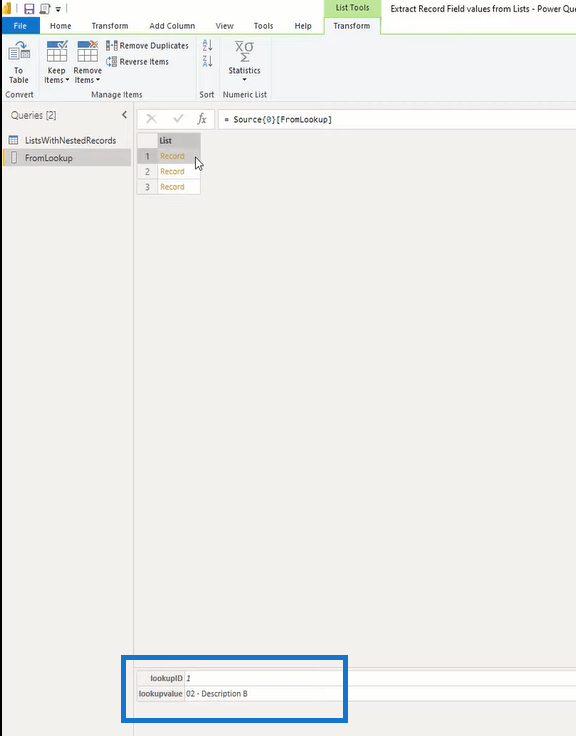This screenshot has height=736, width=576.
Task: Switch to the Home ribbon tab
Action: click(61, 26)
